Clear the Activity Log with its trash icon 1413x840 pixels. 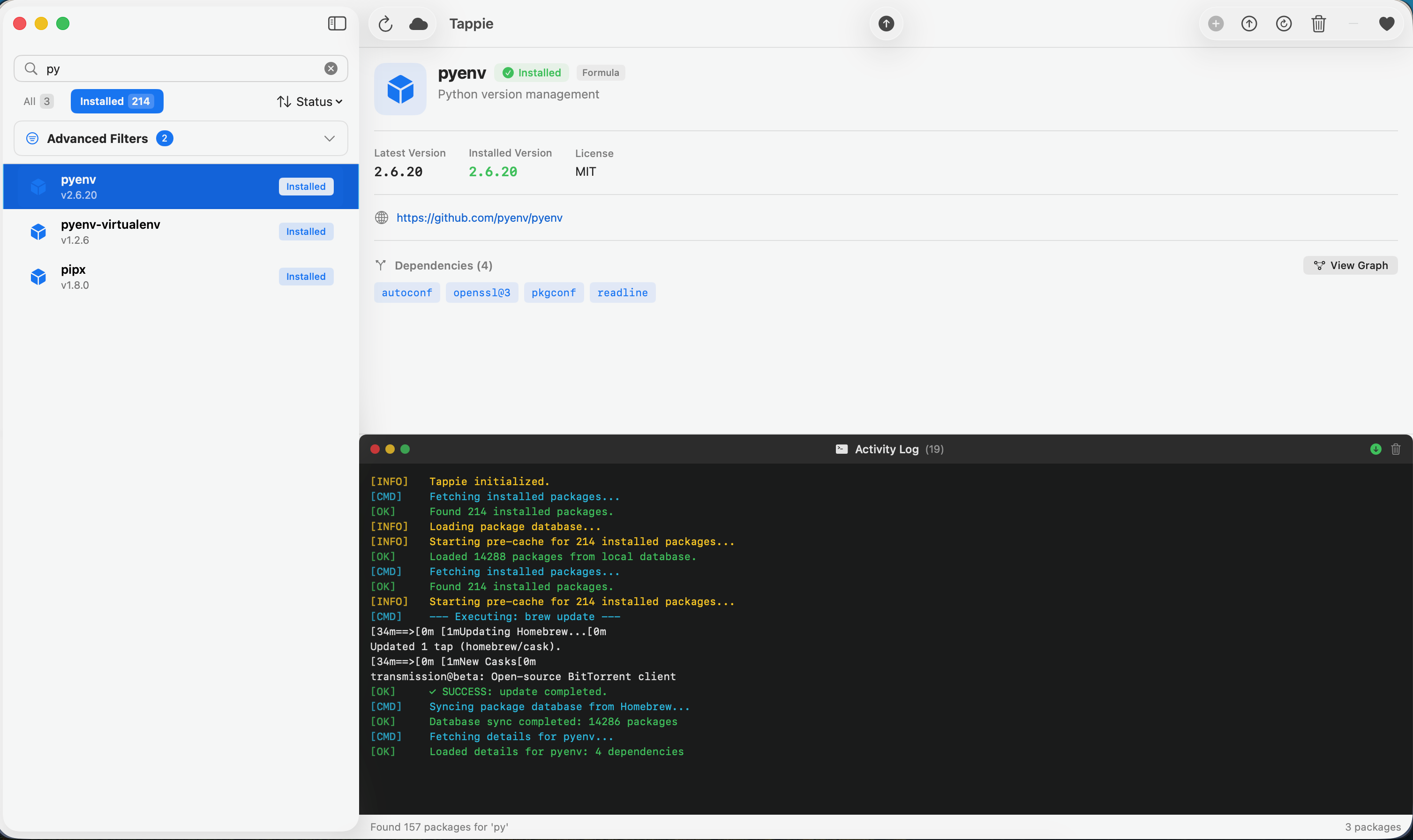click(x=1396, y=449)
